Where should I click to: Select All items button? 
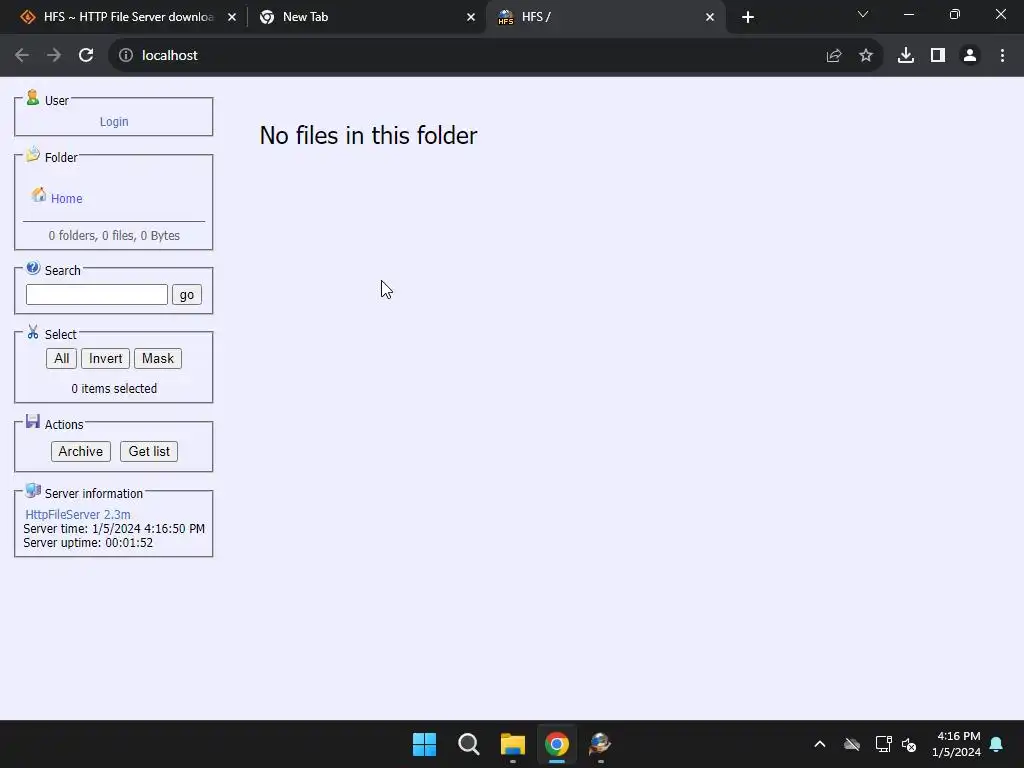pyautogui.click(x=61, y=359)
